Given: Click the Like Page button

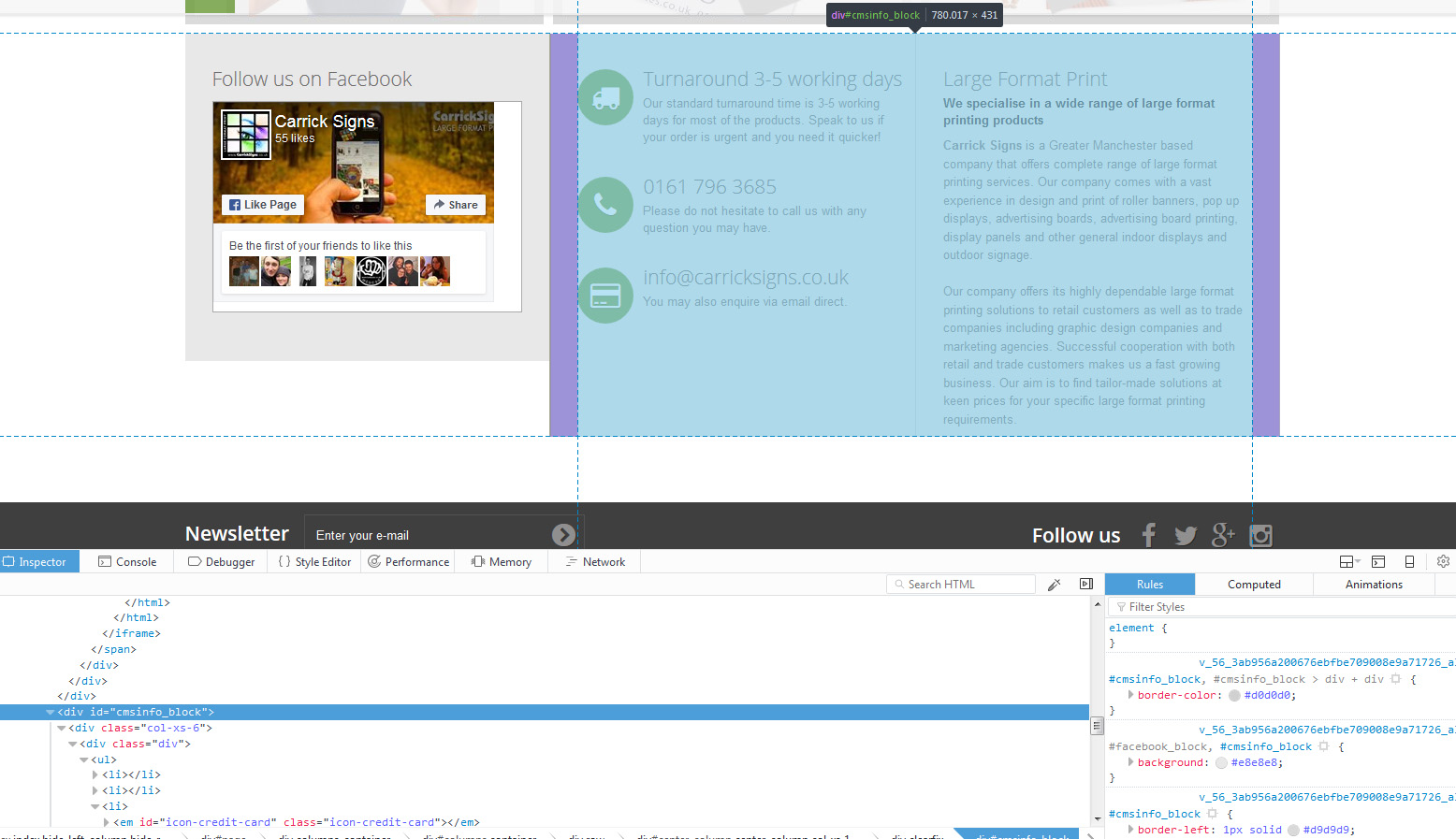Looking at the screenshot, I should click(263, 205).
